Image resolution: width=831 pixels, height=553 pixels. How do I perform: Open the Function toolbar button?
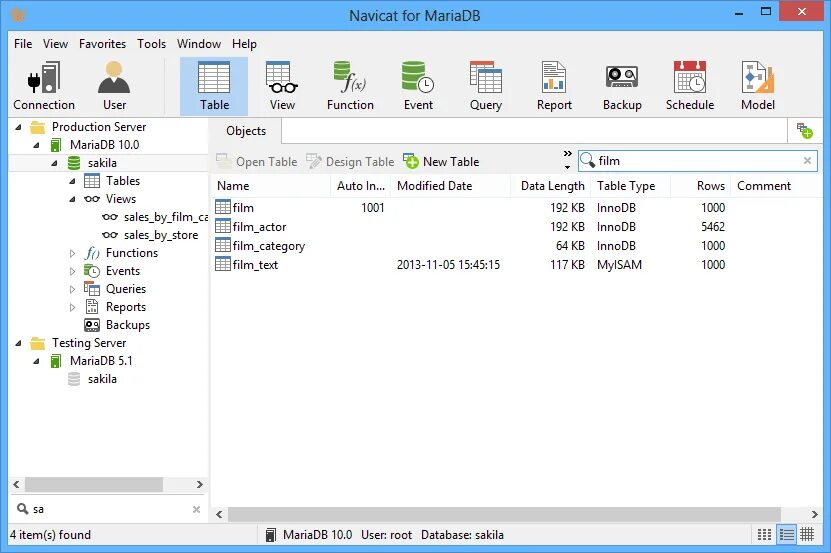pyautogui.click(x=350, y=86)
